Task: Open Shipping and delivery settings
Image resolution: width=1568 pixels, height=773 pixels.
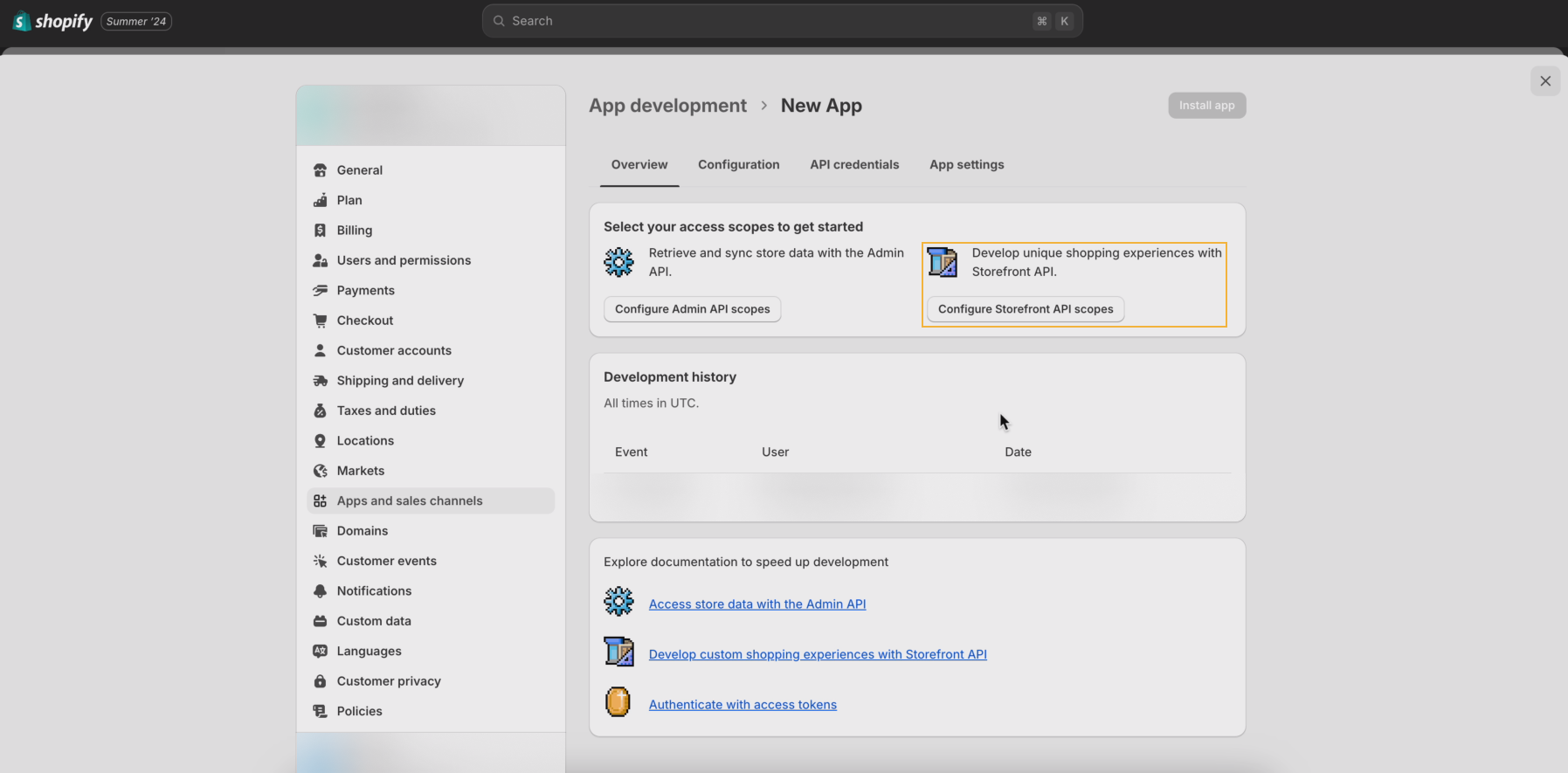Action: point(431,381)
